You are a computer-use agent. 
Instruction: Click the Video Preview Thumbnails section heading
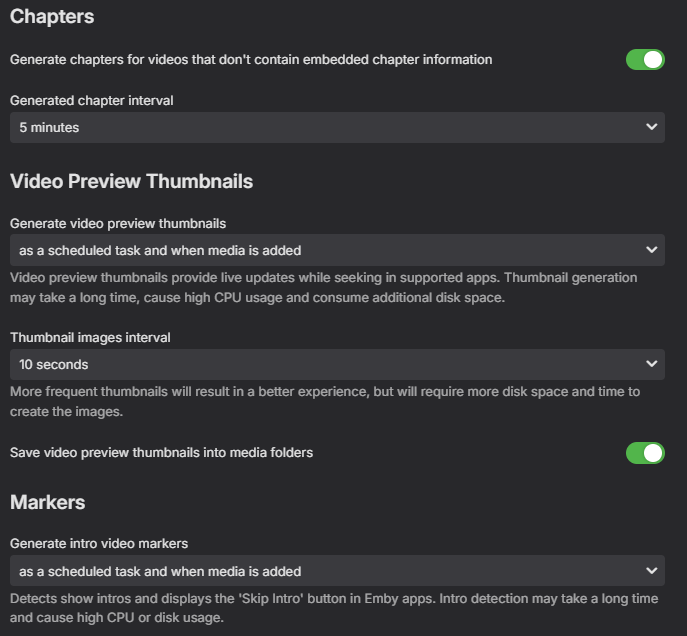click(131, 181)
